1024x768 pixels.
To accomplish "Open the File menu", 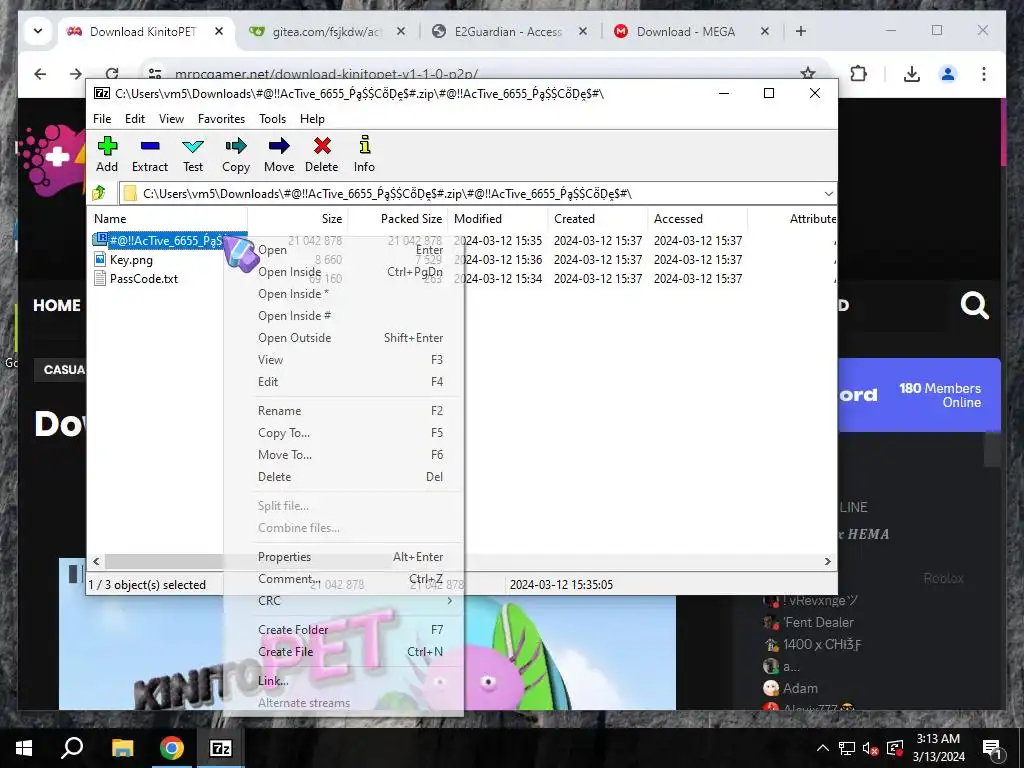I will tap(102, 119).
